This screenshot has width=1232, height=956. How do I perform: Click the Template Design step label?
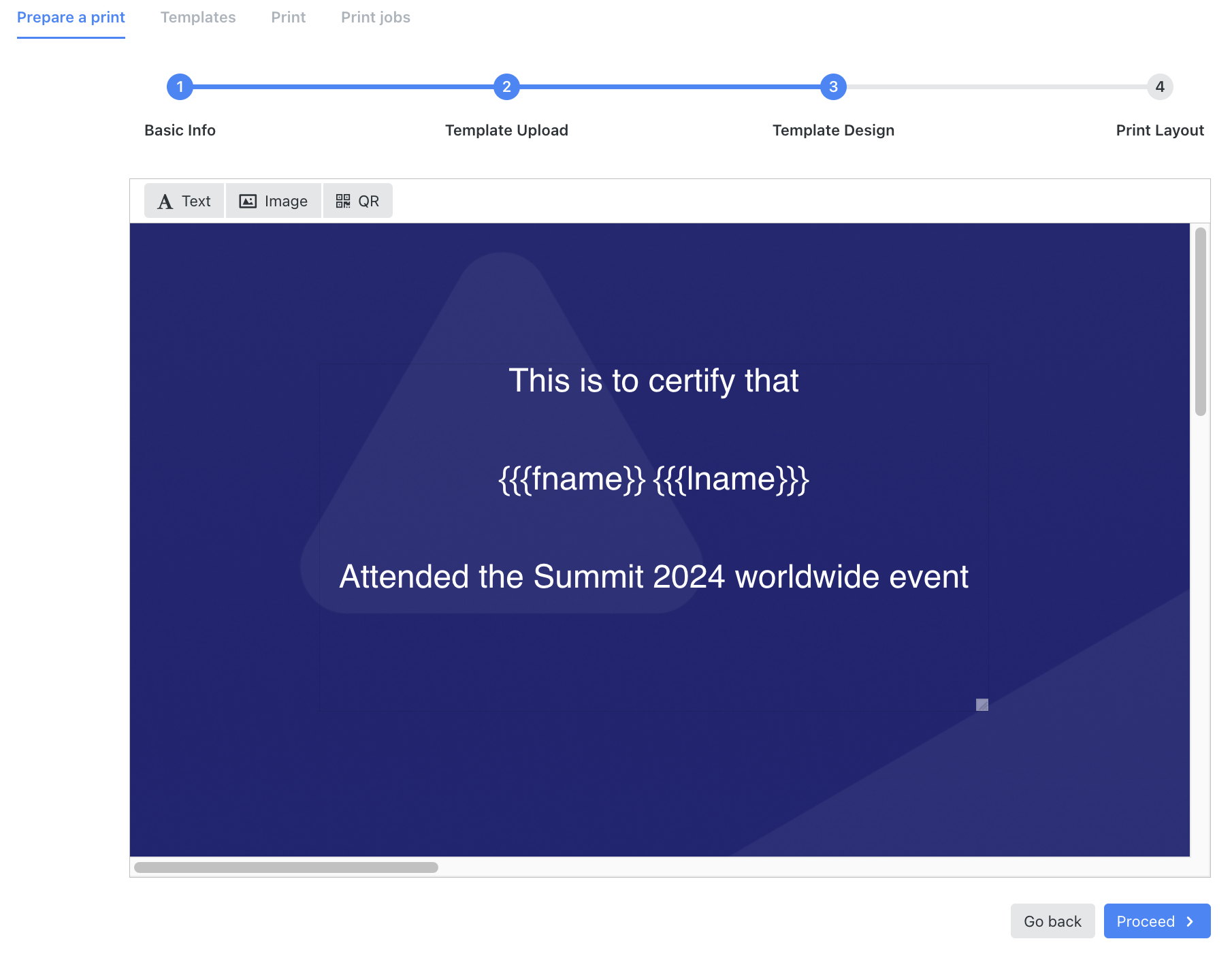pyautogui.click(x=833, y=130)
